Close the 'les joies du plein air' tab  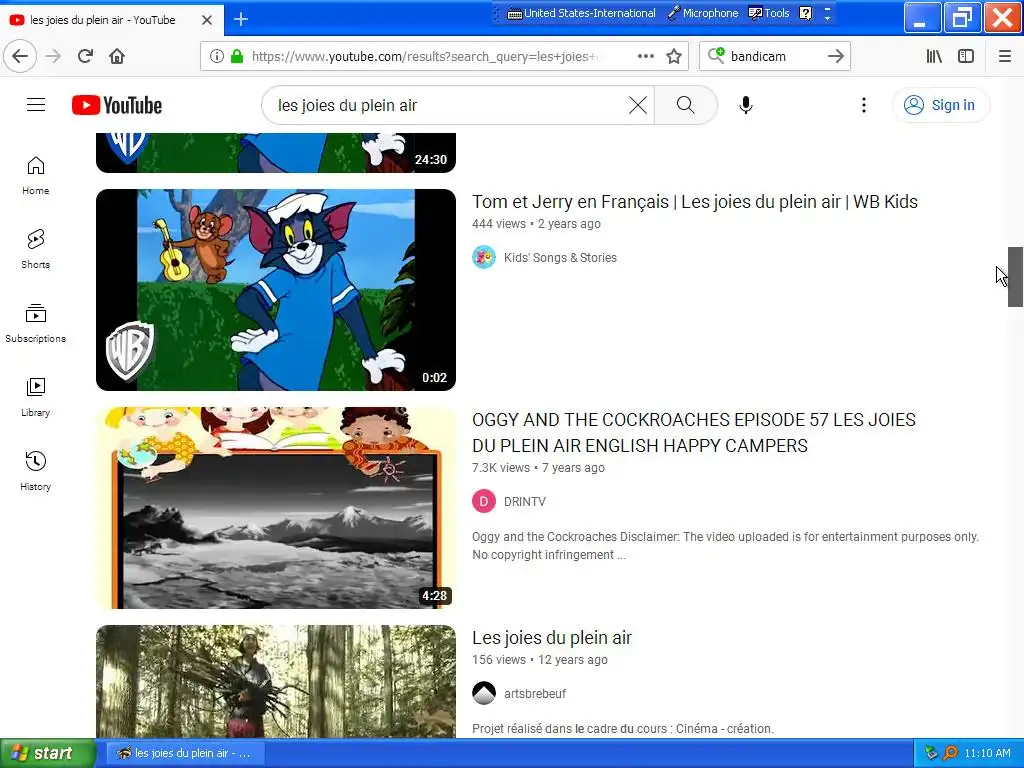pyautogui.click(x=206, y=20)
